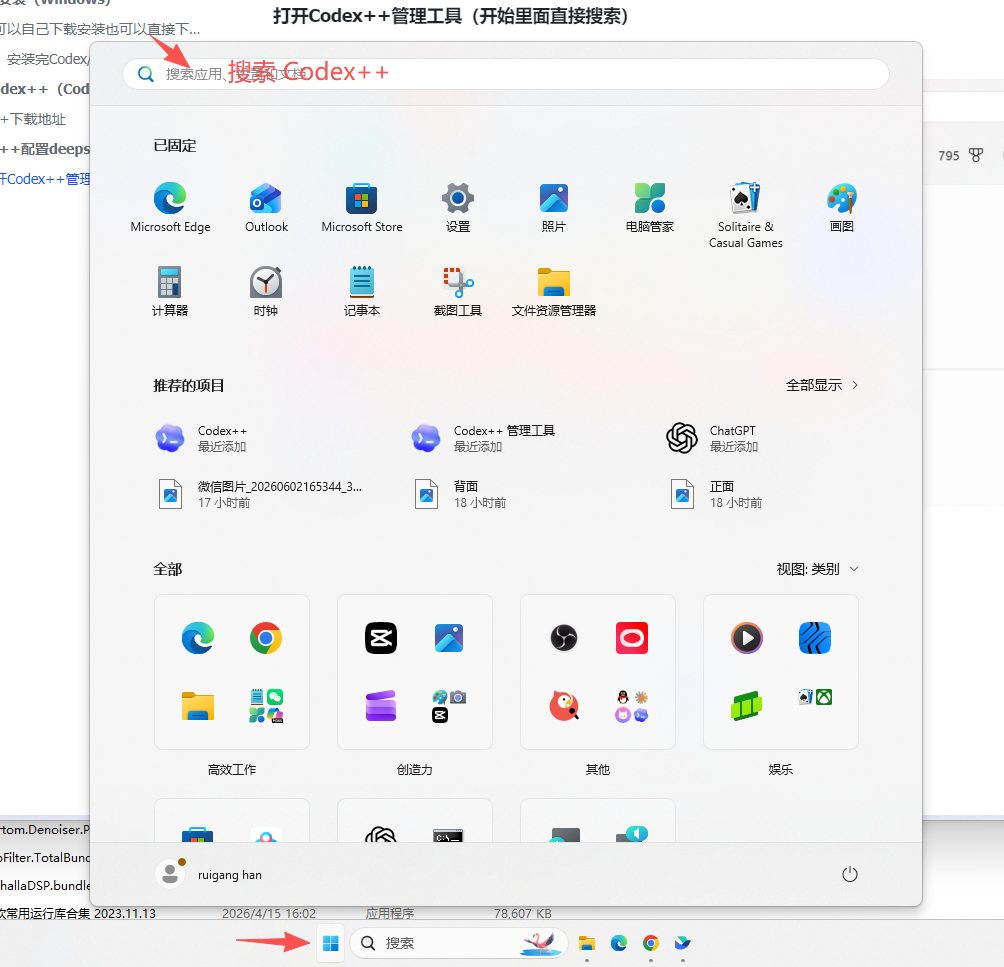Click the +下载地址 link in page sidebar
Image resolution: width=1004 pixels, height=967 pixels.
[33, 119]
